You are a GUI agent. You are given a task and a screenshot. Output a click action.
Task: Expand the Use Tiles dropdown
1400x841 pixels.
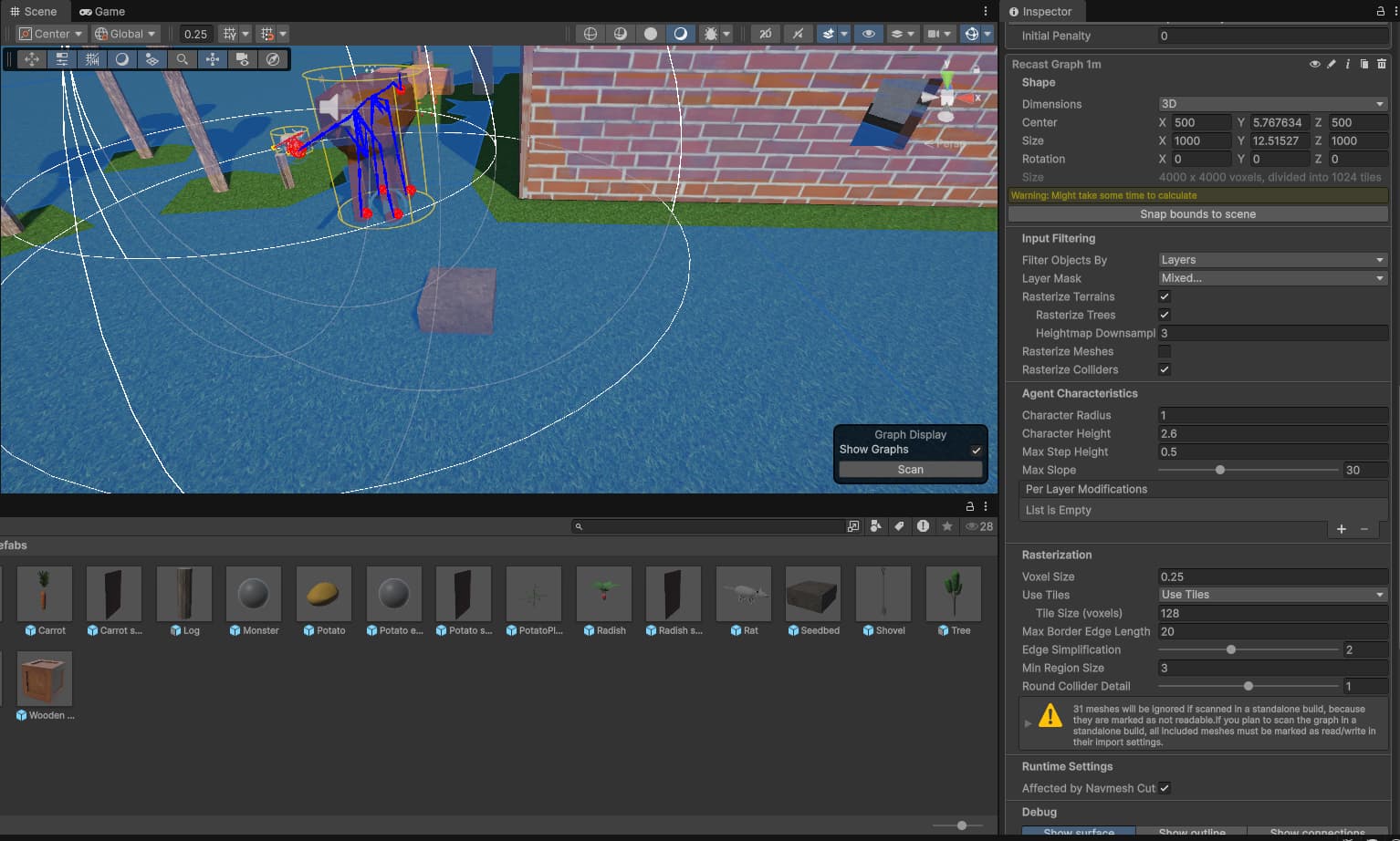coord(1272,595)
